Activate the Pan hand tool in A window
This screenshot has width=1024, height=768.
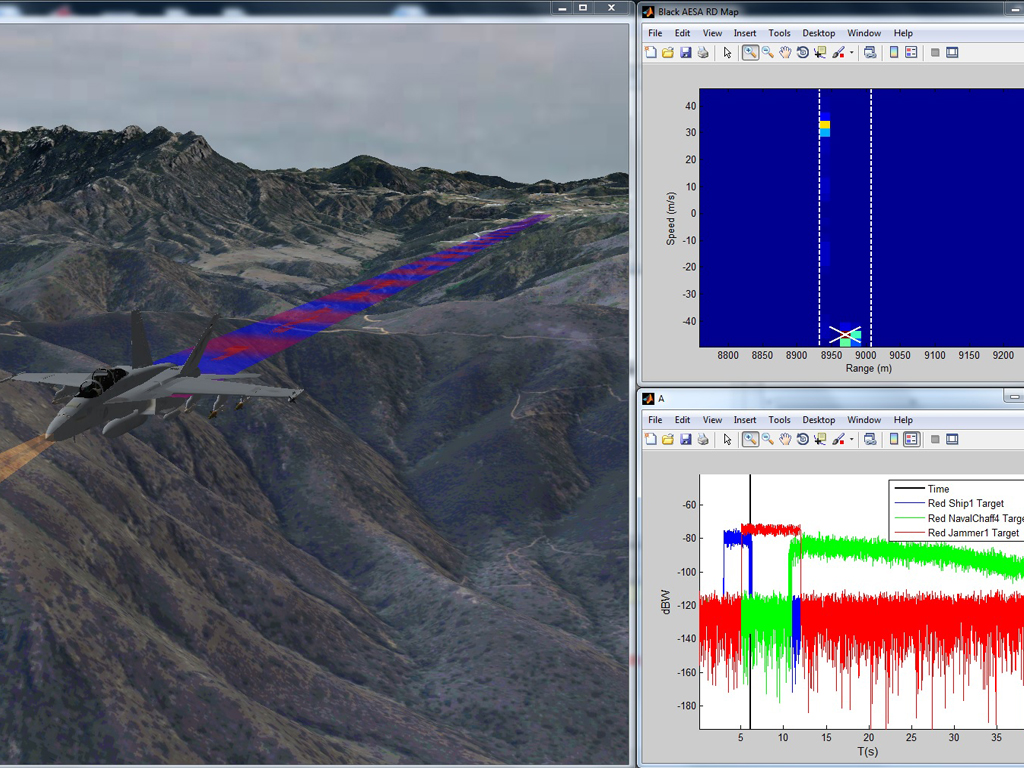(x=785, y=439)
